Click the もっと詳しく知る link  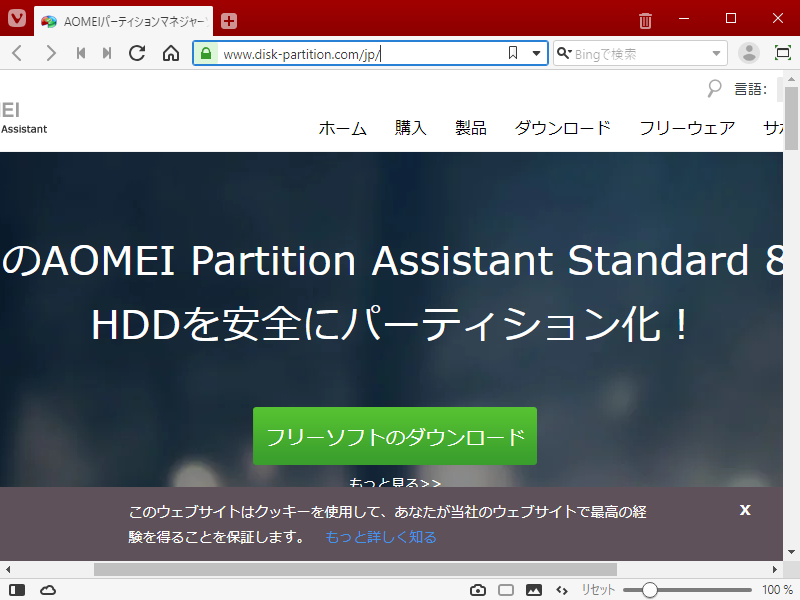click(381, 537)
